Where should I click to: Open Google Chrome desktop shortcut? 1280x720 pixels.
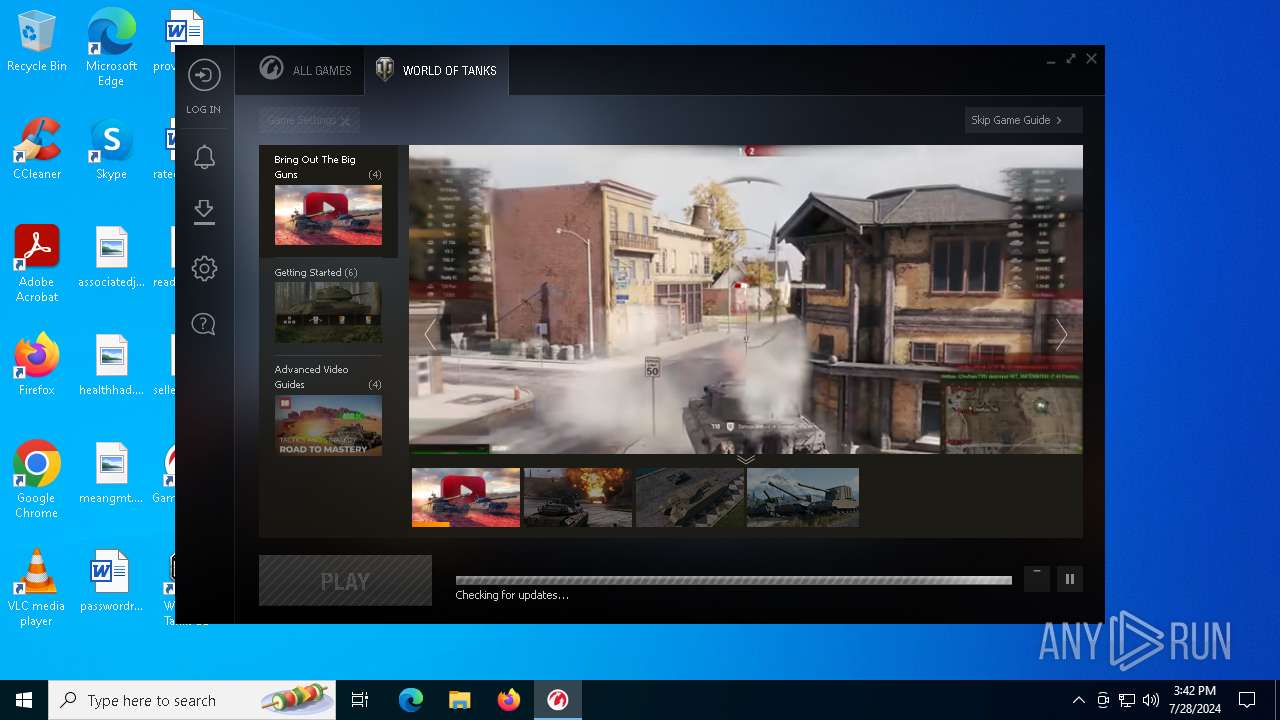click(x=37, y=480)
